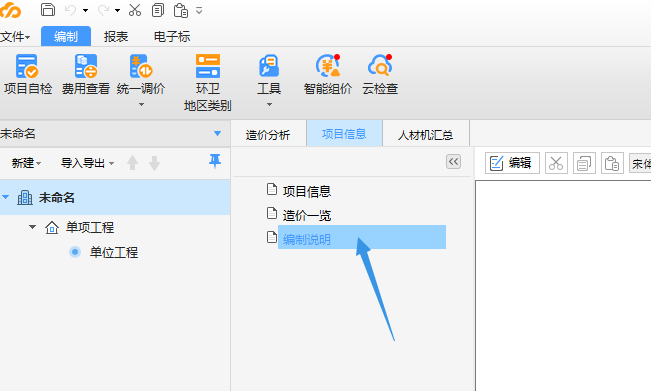This screenshot has width=651, height=391.
Task: Click the copy icon in title bar
Action: point(158,10)
